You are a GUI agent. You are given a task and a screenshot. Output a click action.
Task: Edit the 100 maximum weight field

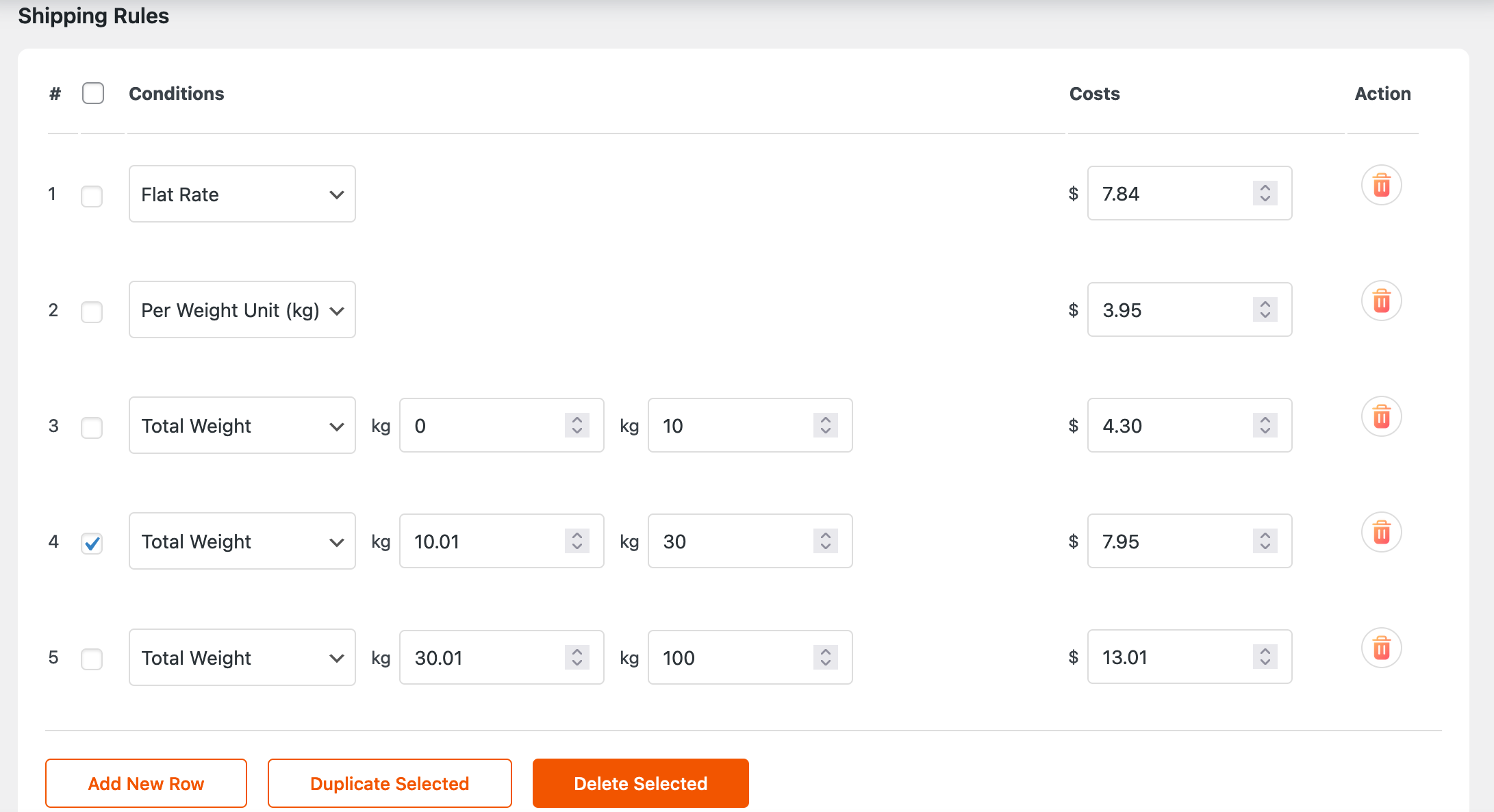tap(750, 657)
